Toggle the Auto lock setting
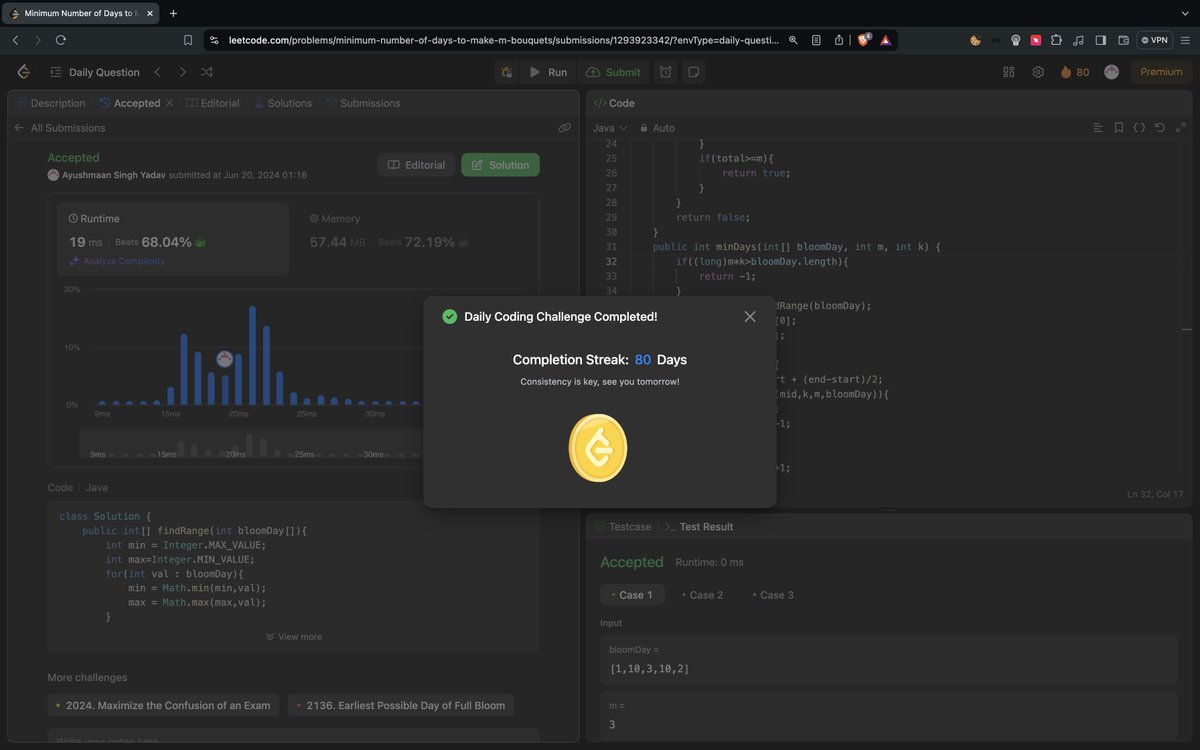The width and height of the screenshot is (1200, 750). coord(657,128)
